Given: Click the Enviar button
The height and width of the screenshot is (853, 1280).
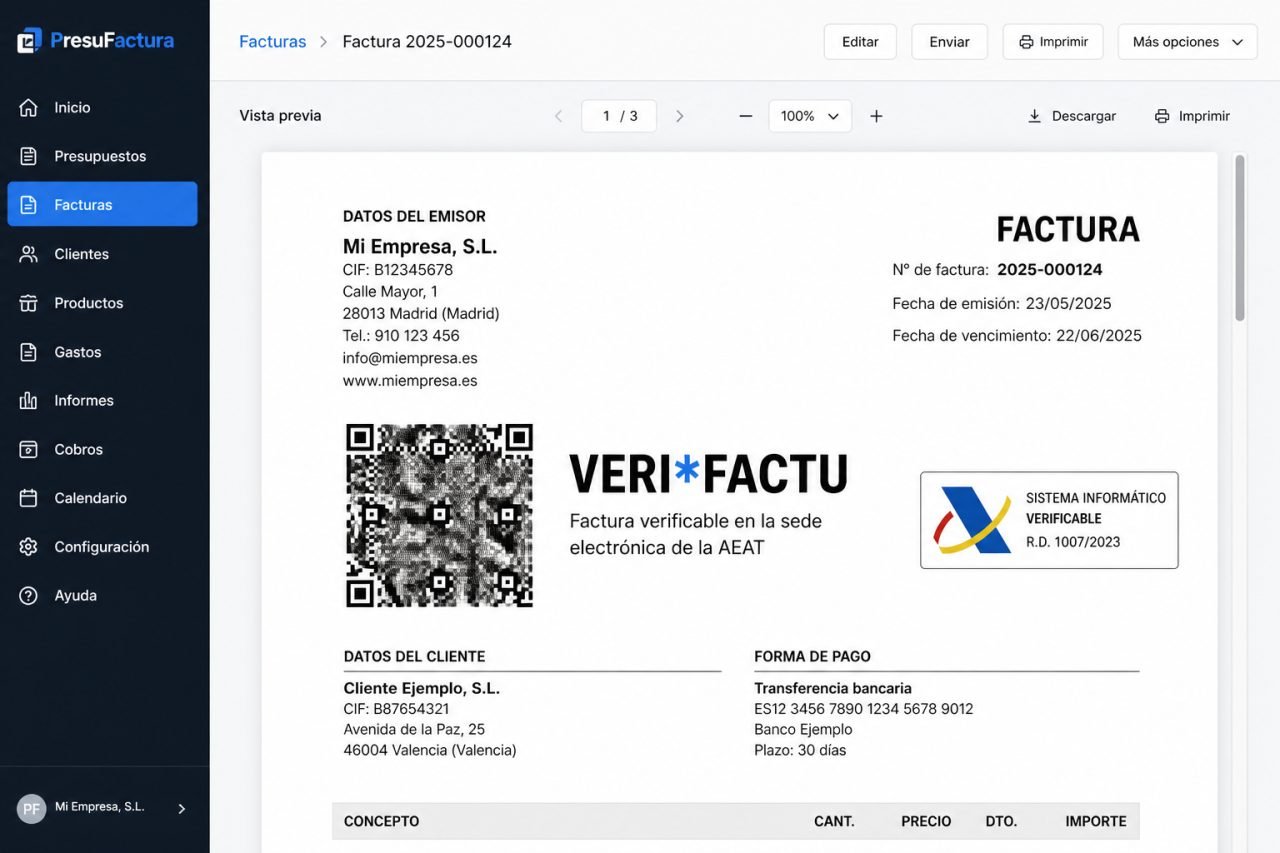Looking at the screenshot, I should coord(949,42).
